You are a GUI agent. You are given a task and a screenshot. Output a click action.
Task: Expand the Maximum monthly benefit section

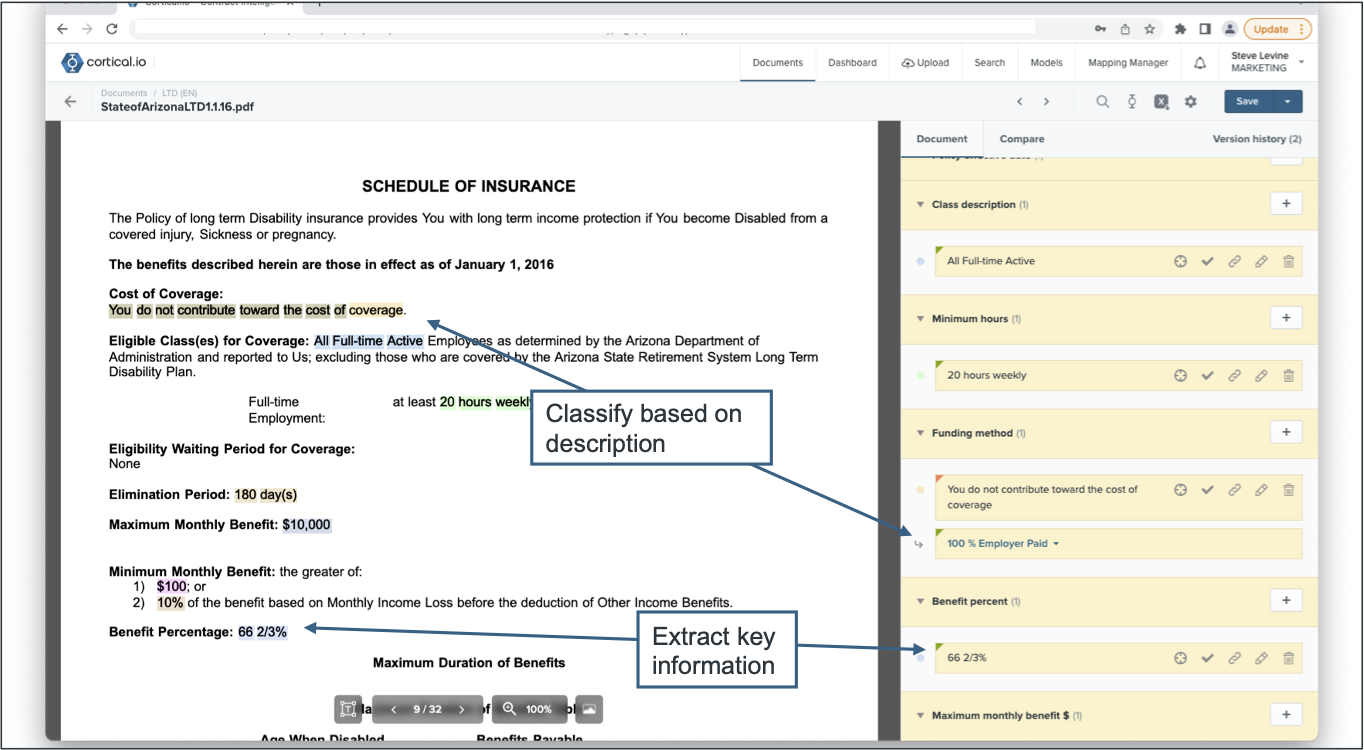point(920,715)
